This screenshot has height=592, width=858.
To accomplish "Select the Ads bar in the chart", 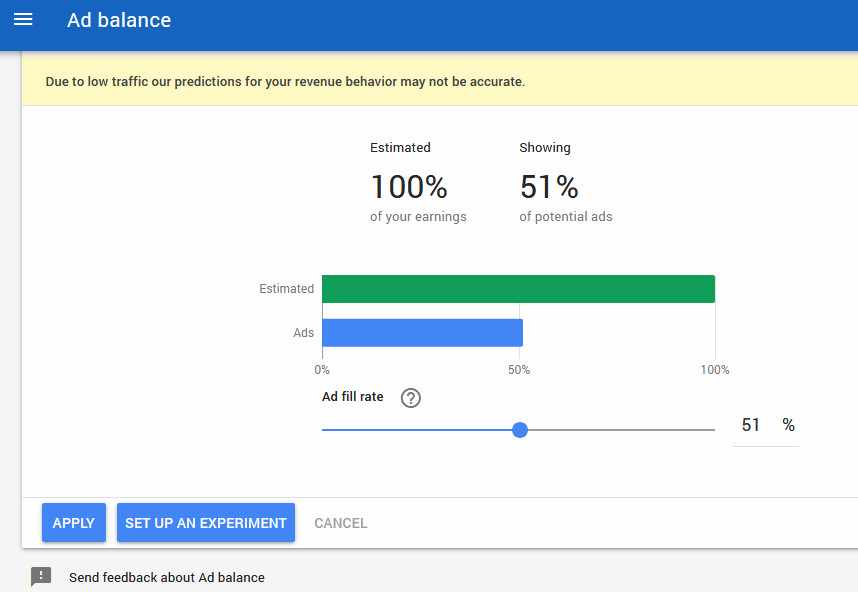I will coord(420,331).
